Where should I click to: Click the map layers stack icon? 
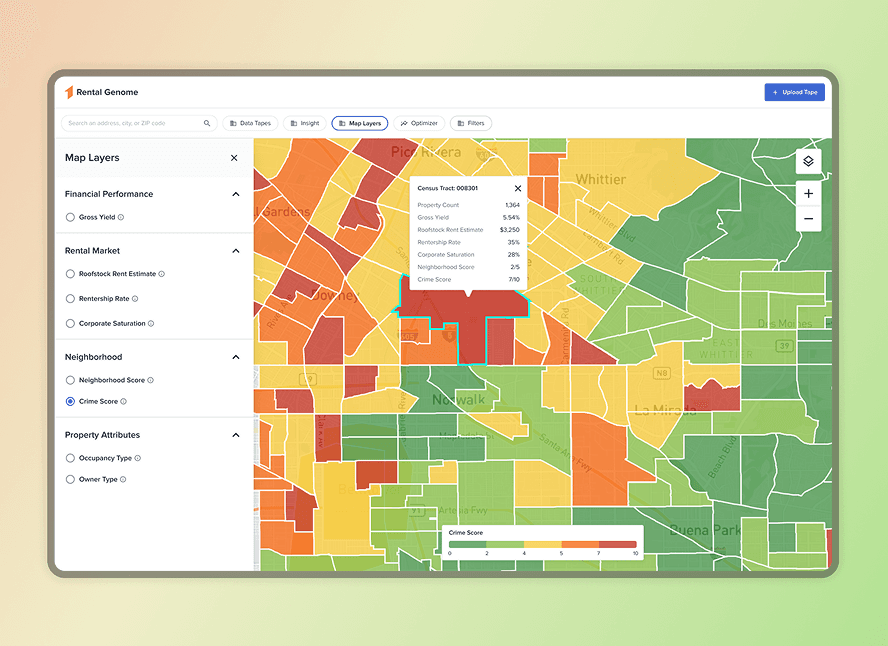tap(808, 161)
